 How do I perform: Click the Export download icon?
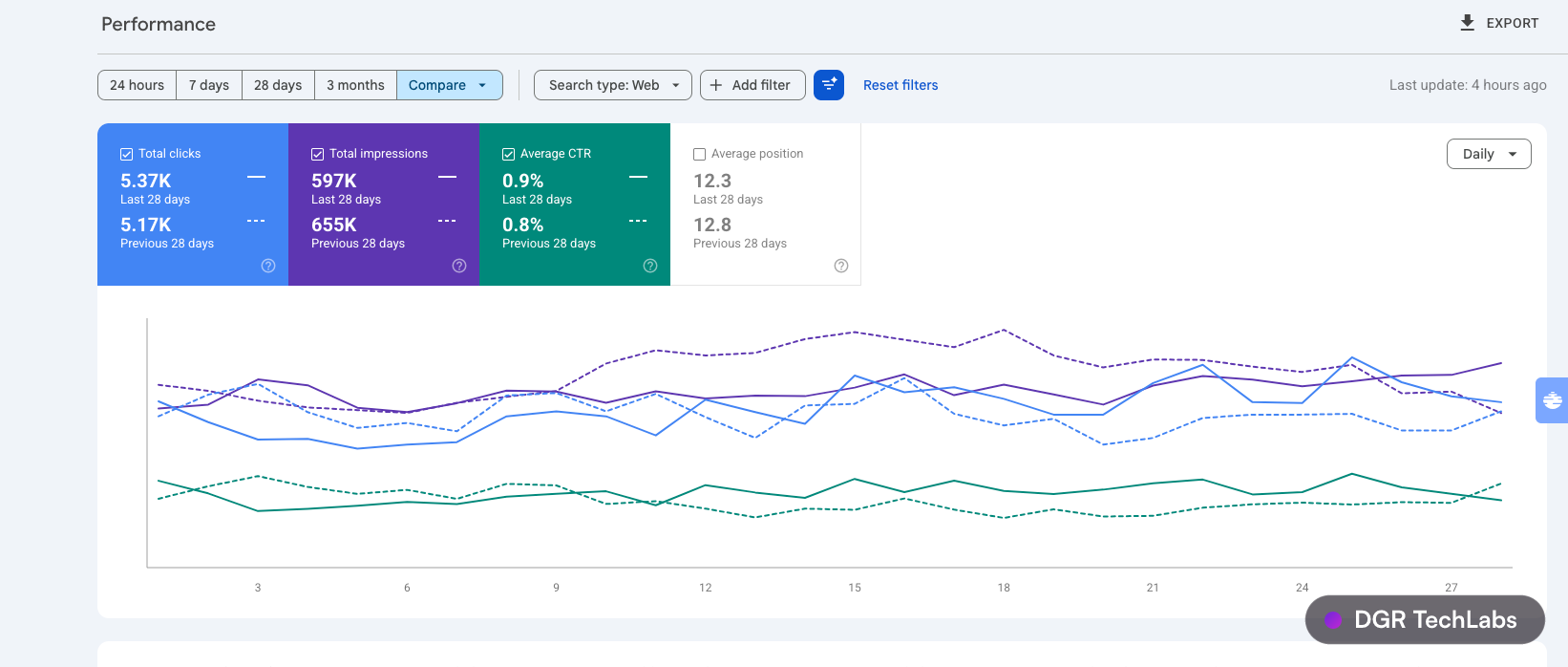[x=1468, y=23]
